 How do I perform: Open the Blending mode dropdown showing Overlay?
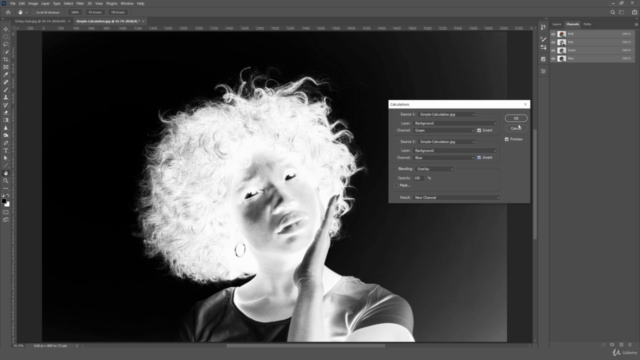(435, 169)
